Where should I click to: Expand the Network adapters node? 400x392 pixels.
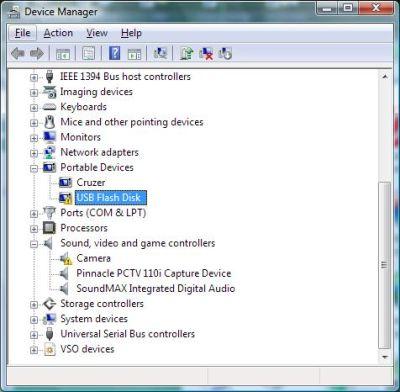34,153
